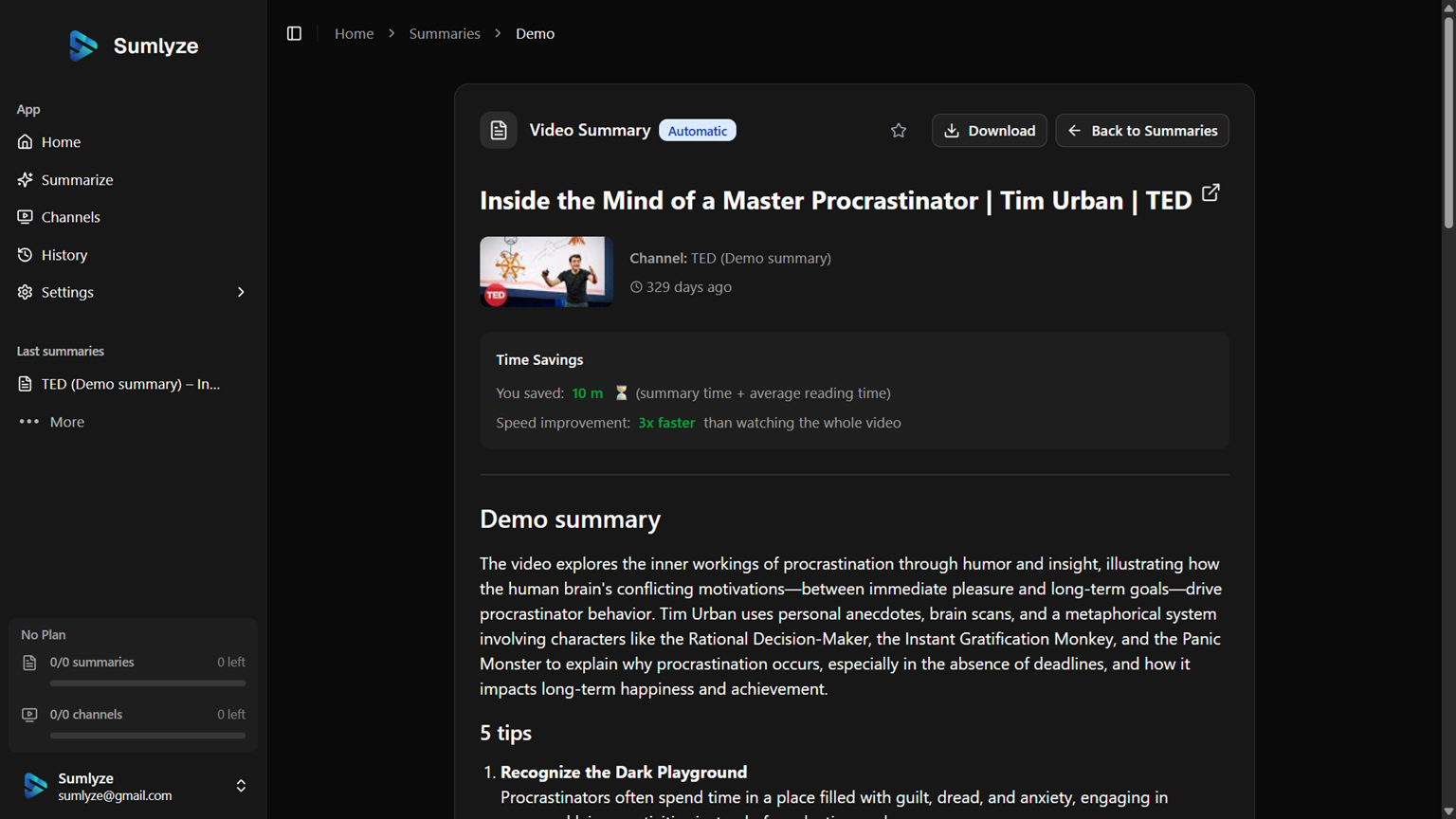The height and width of the screenshot is (819, 1456).
Task: Click the back arrow icon
Action: [1074, 131]
